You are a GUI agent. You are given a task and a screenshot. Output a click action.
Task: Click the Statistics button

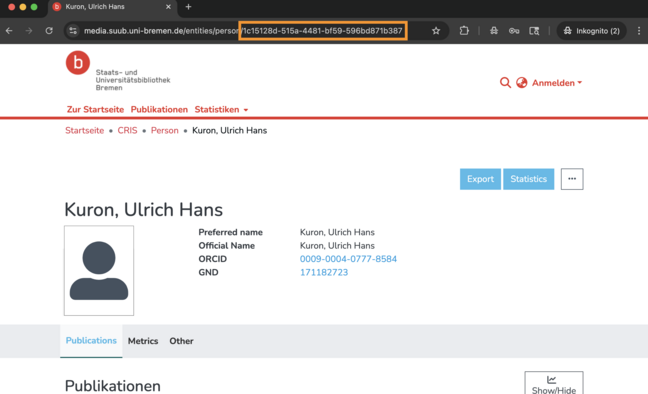[529, 179]
